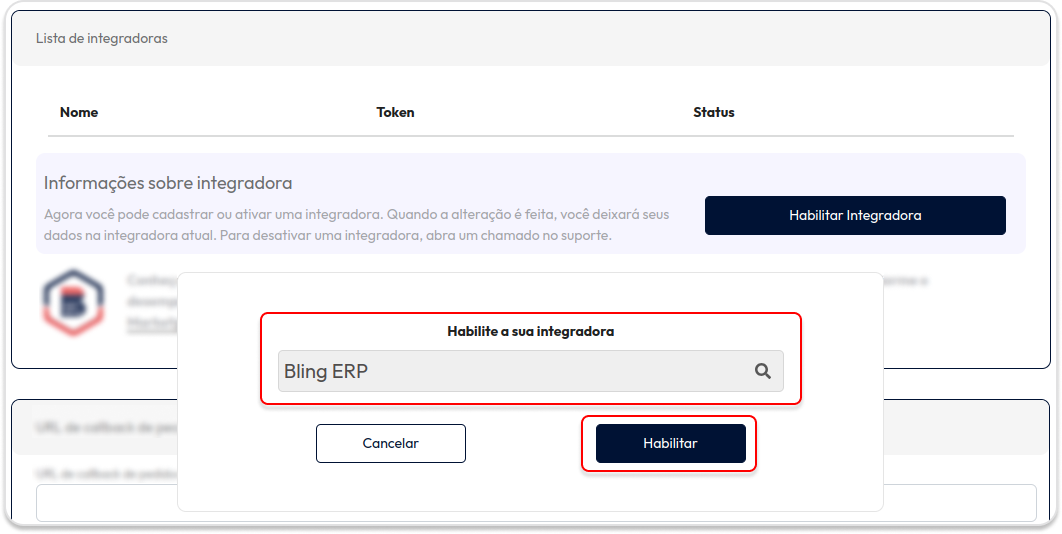
Task: Sort by the Token column header
Action: tap(396, 112)
